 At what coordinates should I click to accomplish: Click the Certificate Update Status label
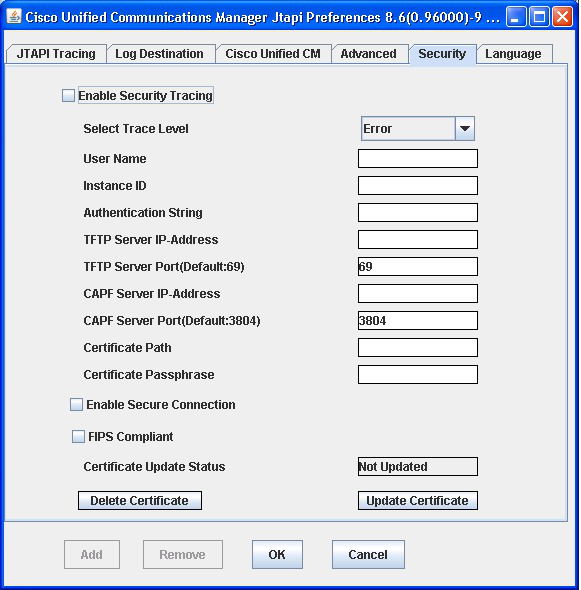point(154,467)
